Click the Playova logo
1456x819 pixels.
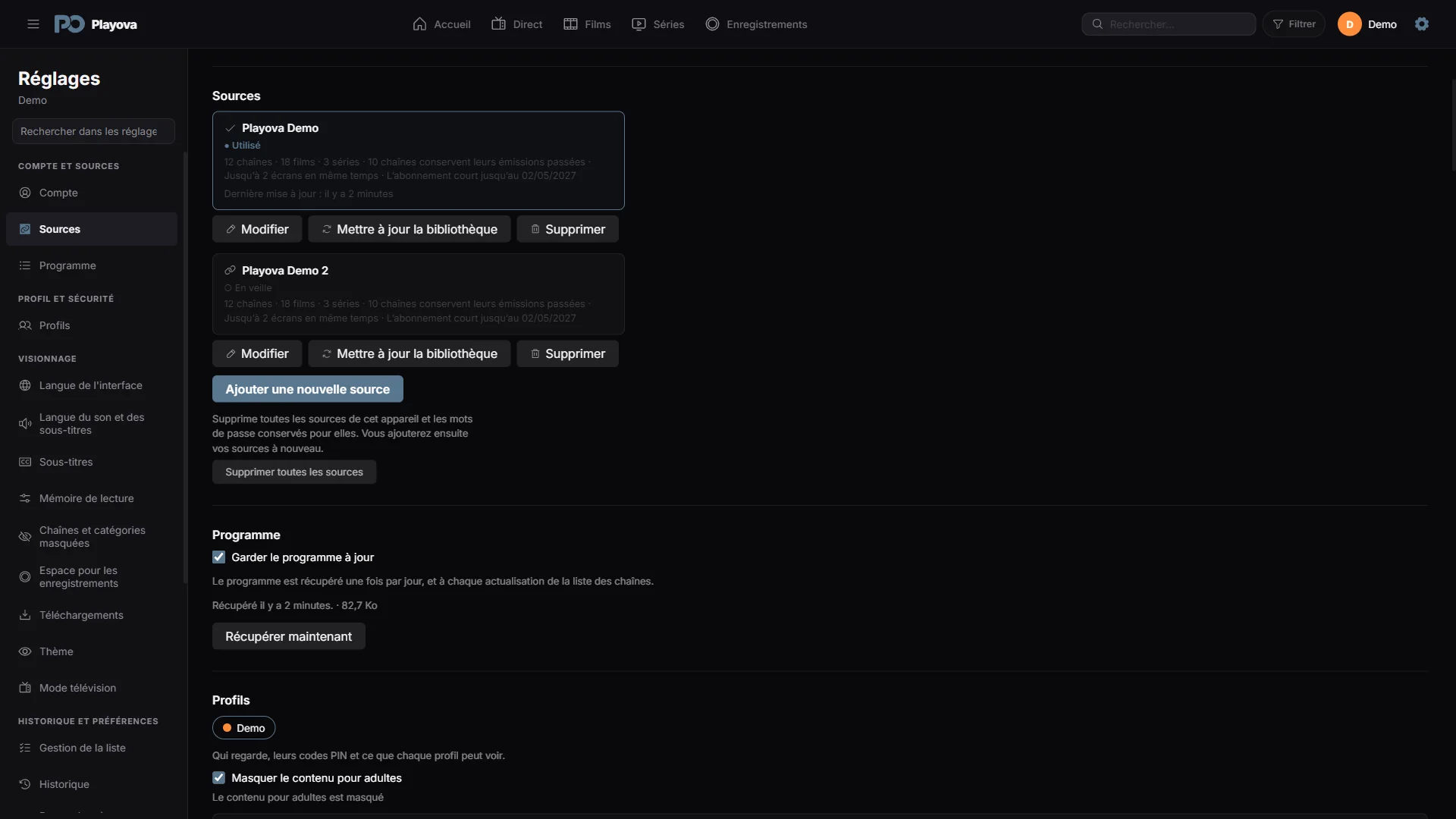(x=96, y=24)
